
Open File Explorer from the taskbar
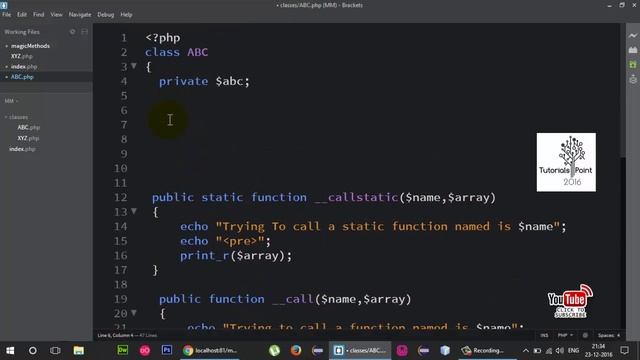tap(78, 350)
